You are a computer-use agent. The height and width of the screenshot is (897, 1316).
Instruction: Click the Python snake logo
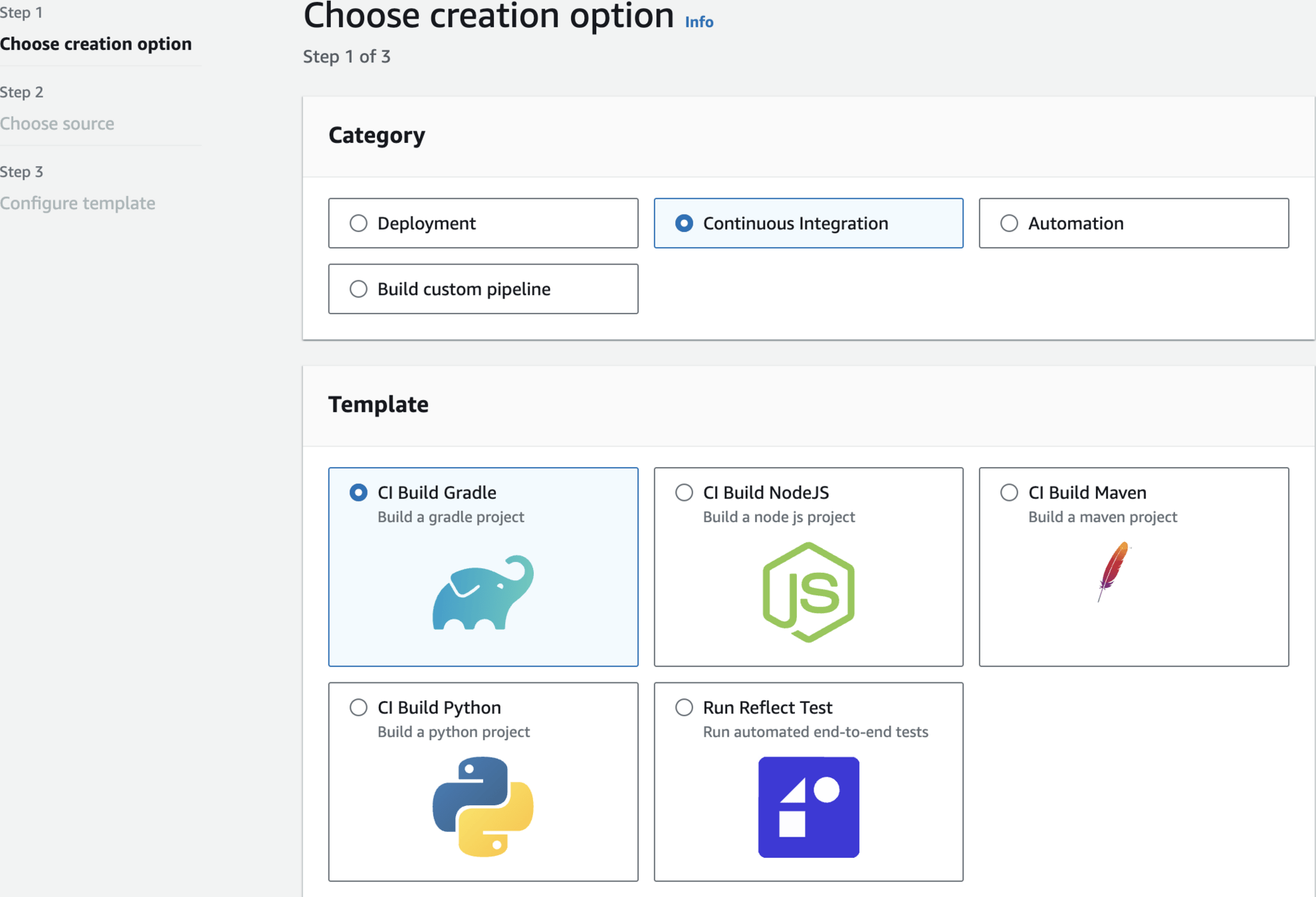click(483, 807)
